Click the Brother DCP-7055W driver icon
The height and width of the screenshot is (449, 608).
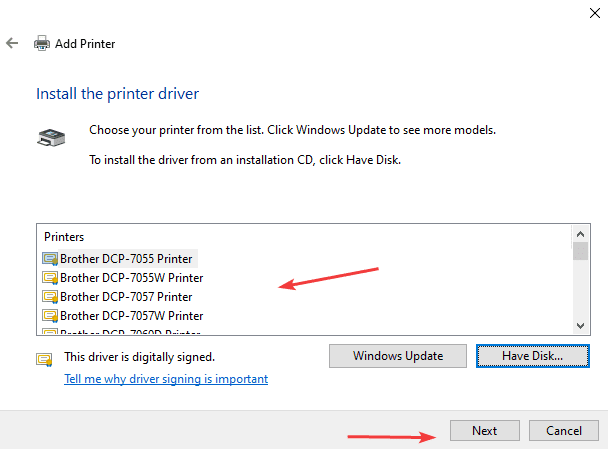[x=50, y=278]
